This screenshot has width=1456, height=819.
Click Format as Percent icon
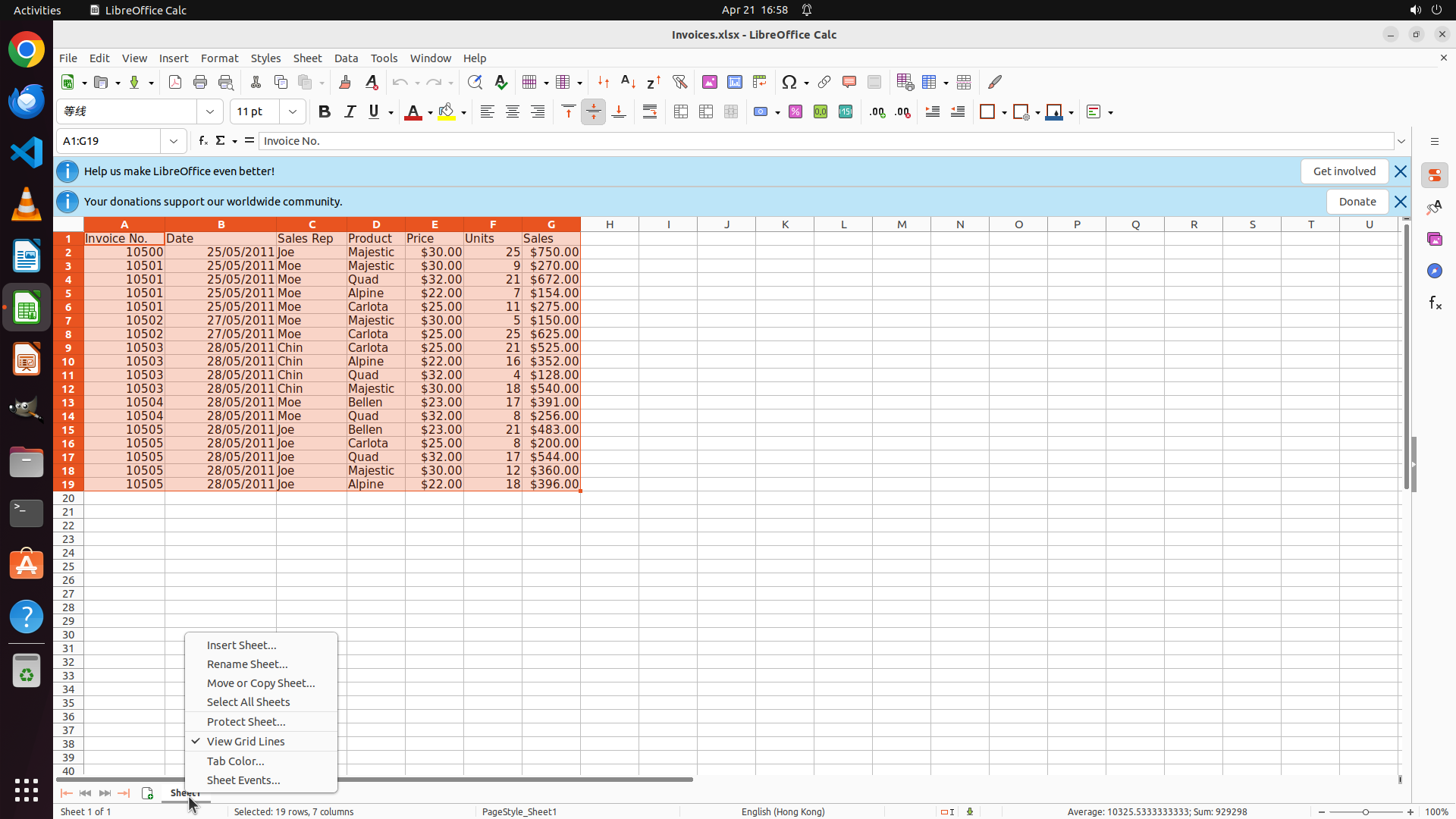pyautogui.click(x=795, y=112)
